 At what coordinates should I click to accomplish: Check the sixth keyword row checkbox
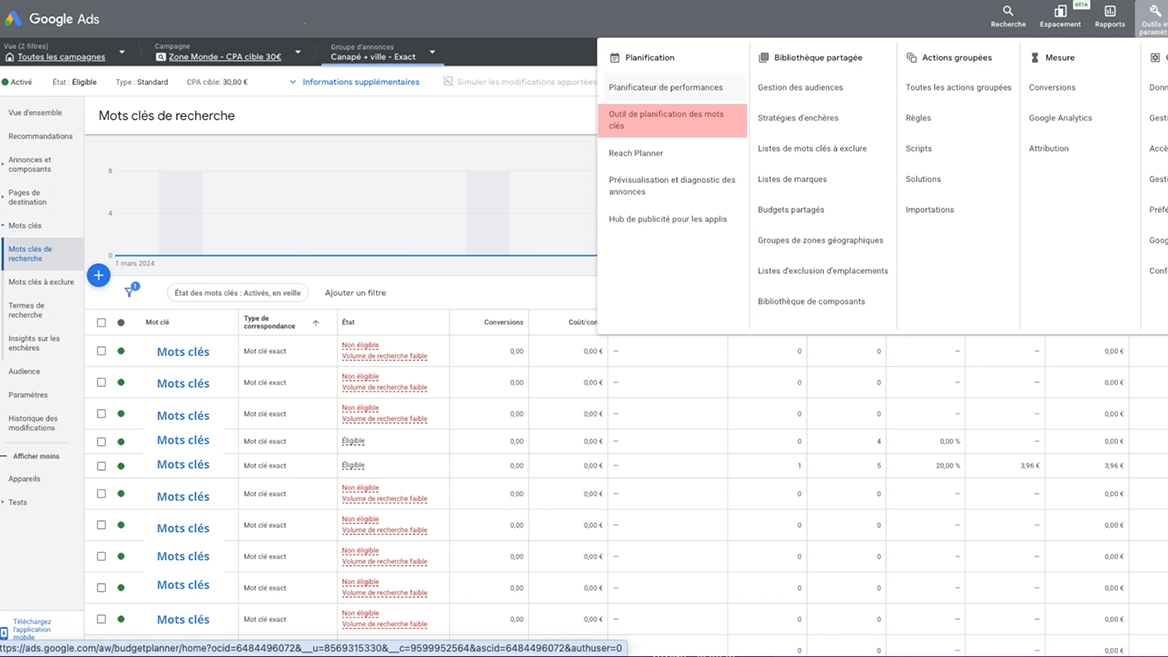[x=101, y=494]
